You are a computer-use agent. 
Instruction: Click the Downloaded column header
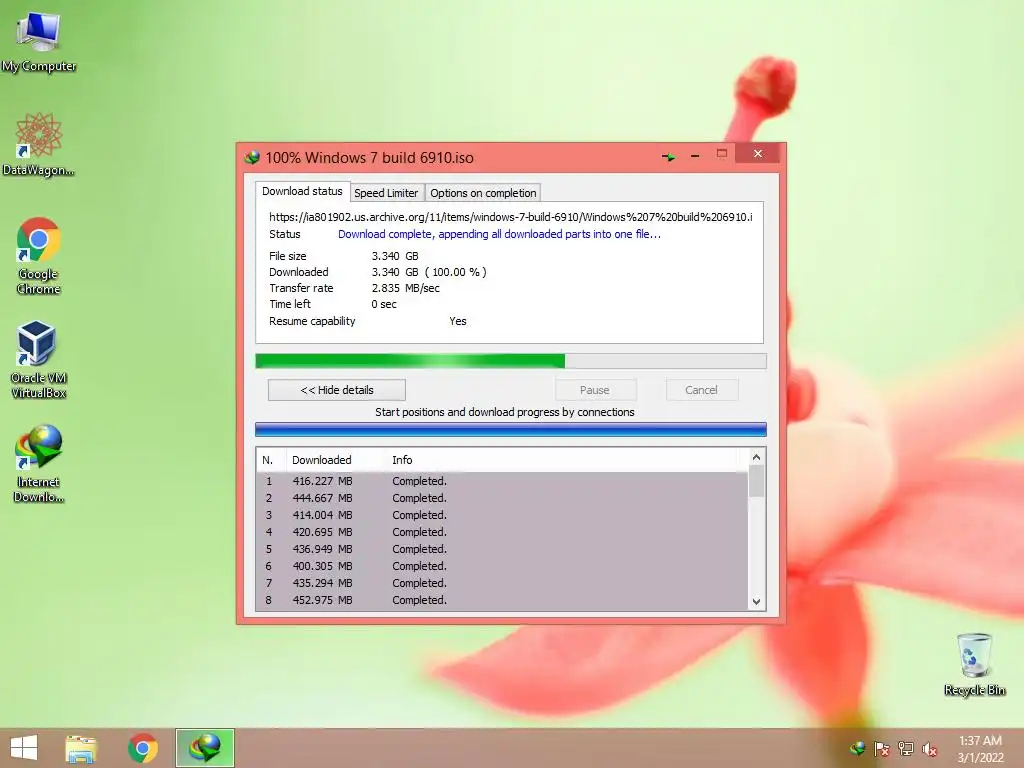(335, 460)
